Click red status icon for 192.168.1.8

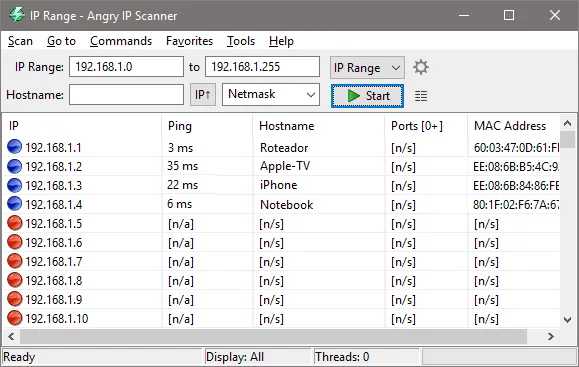point(14,280)
